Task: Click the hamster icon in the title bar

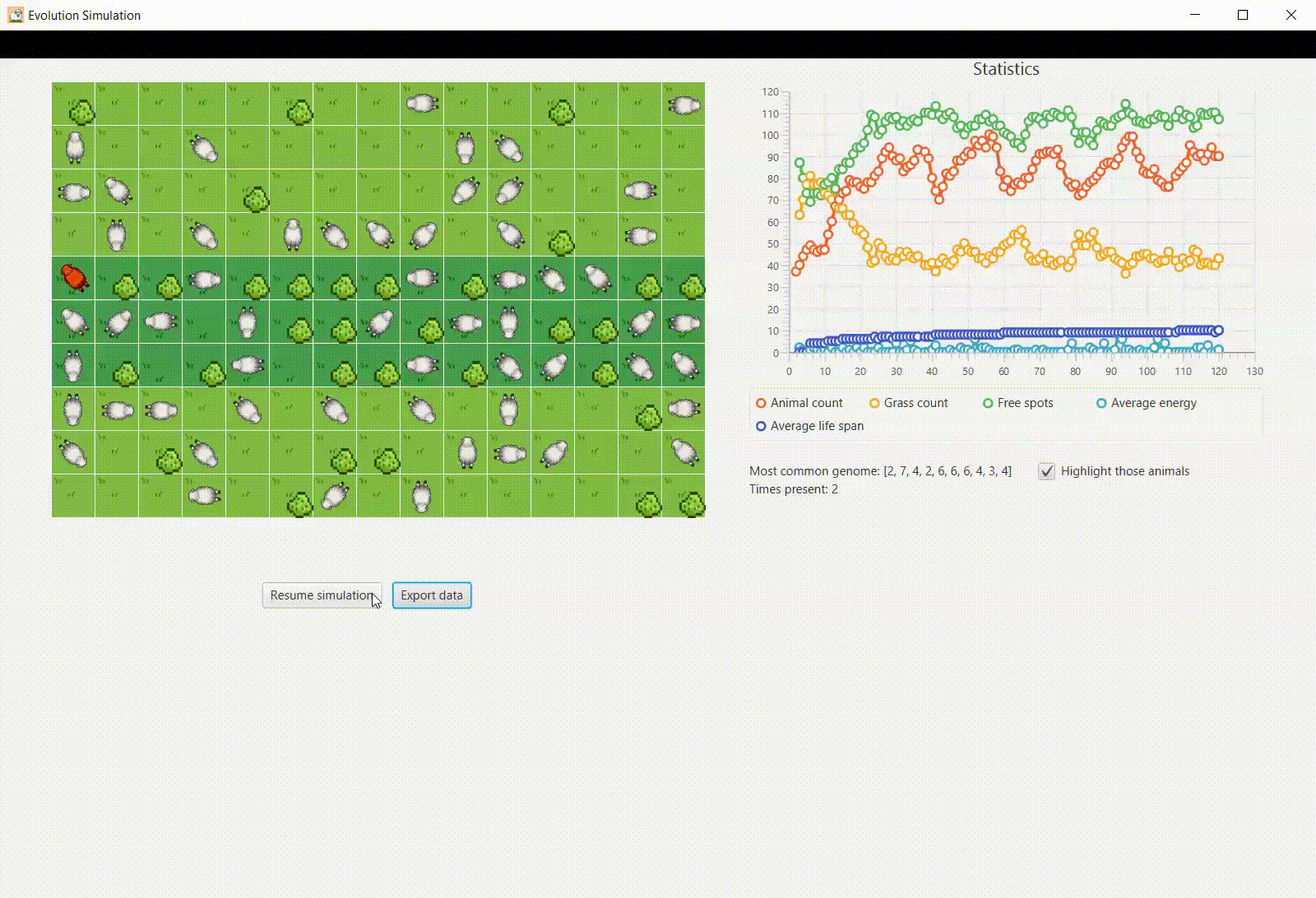Action: [x=15, y=15]
